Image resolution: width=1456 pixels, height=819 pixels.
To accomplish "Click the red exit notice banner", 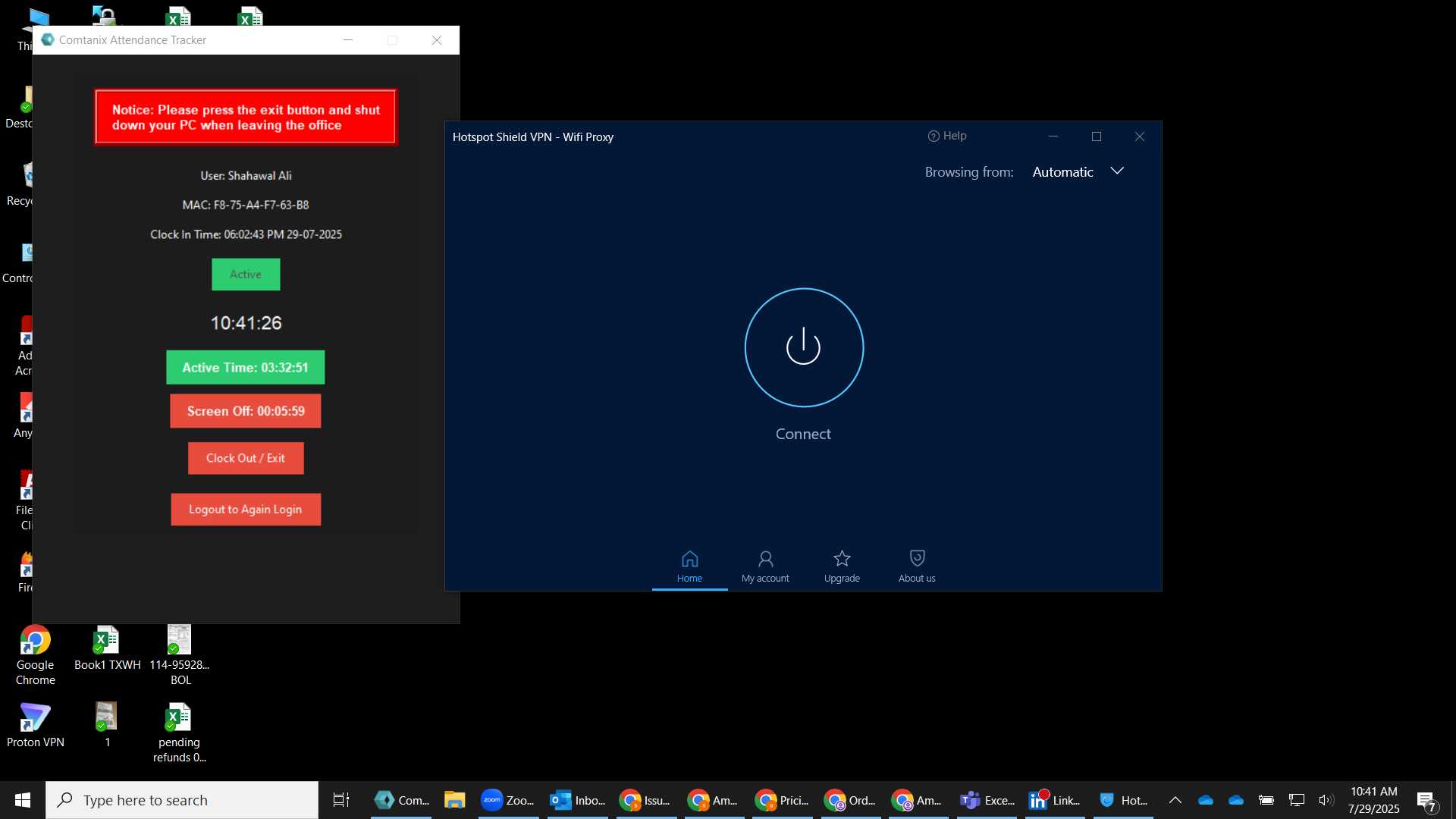I will (x=246, y=118).
